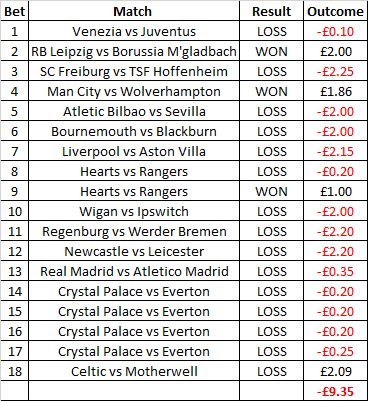Select the Regenburg vs Werder Bremen cell

[134, 231]
